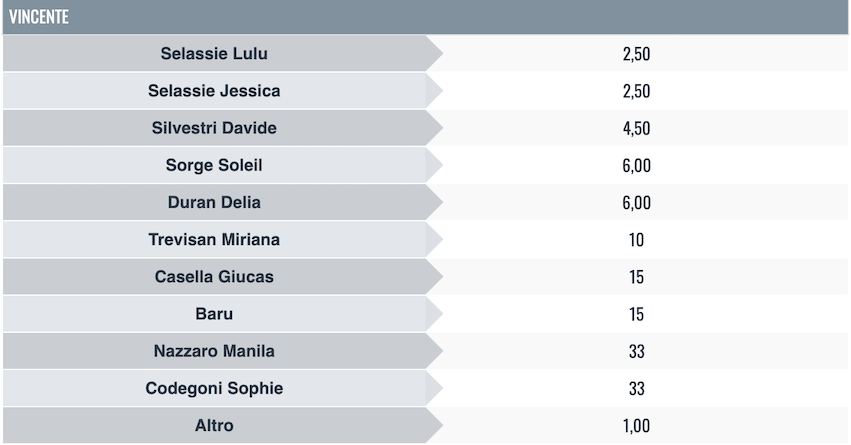Select the 2,50 odds for Selassie Jessica
The image size is (851, 445).
[x=636, y=91]
